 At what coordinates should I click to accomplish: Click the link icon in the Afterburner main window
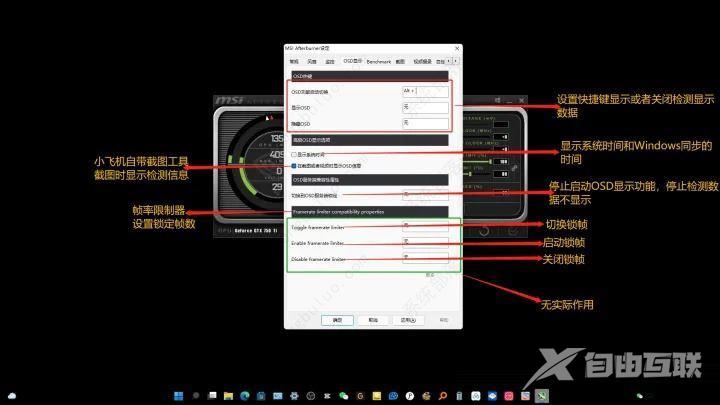(514, 168)
